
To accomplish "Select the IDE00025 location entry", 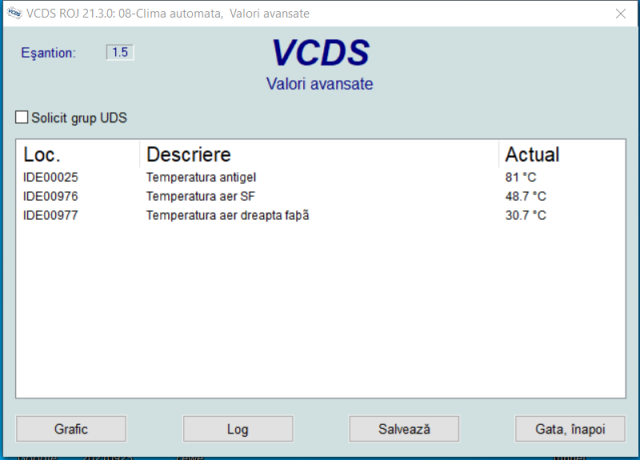I will point(51,177).
